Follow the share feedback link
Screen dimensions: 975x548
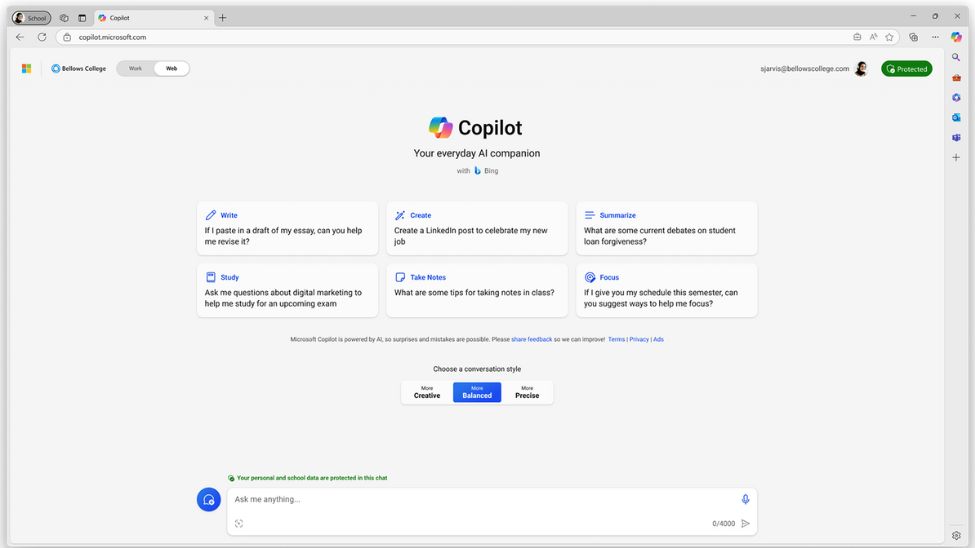pyautogui.click(x=531, y=340)
